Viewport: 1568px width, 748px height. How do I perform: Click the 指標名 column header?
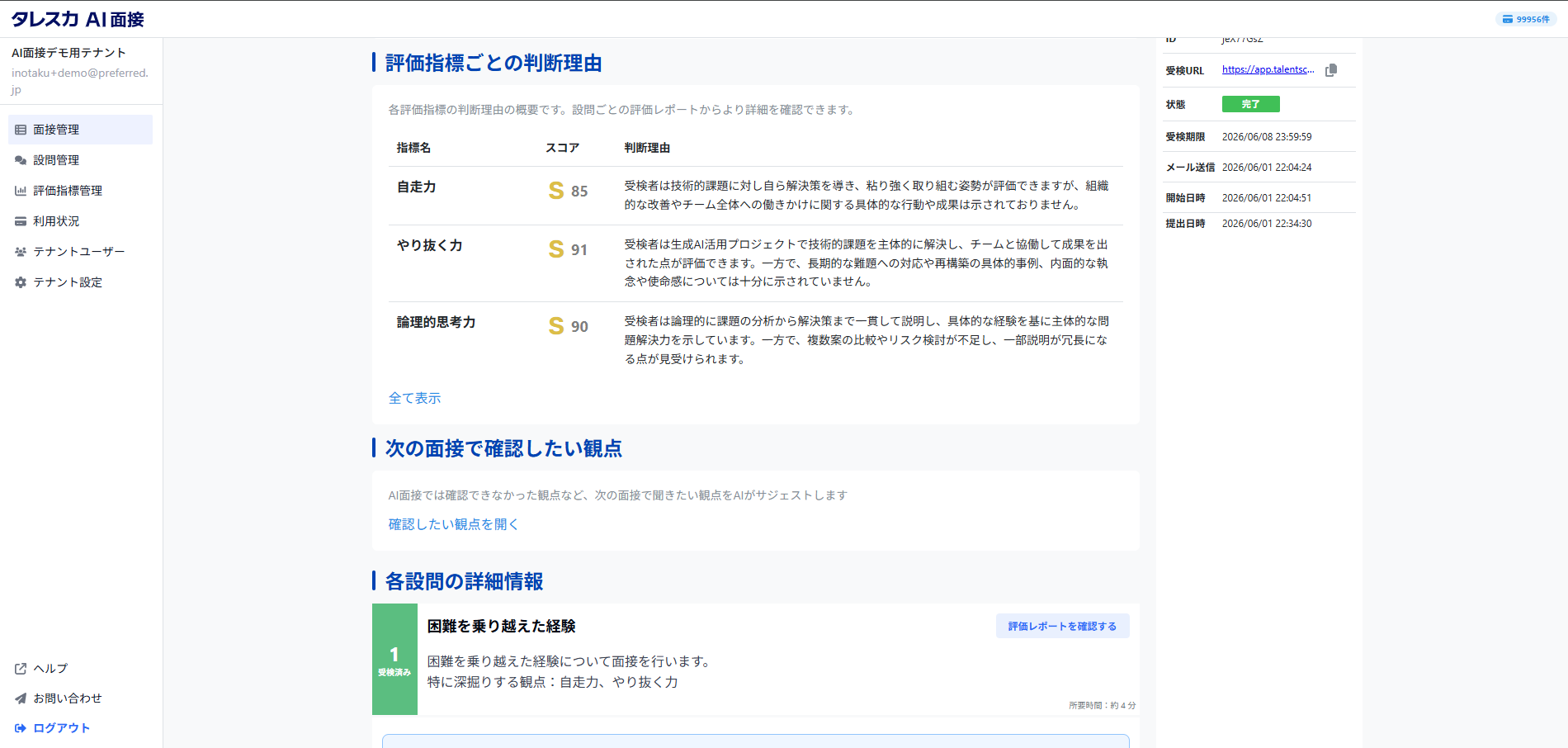click(413, 148)
